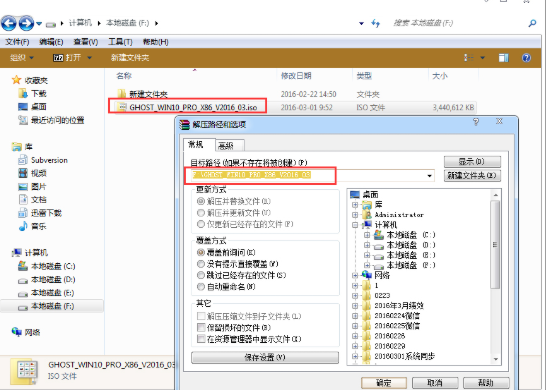Click the folder tree vertical scrollbar

click(x=495, y=277)
